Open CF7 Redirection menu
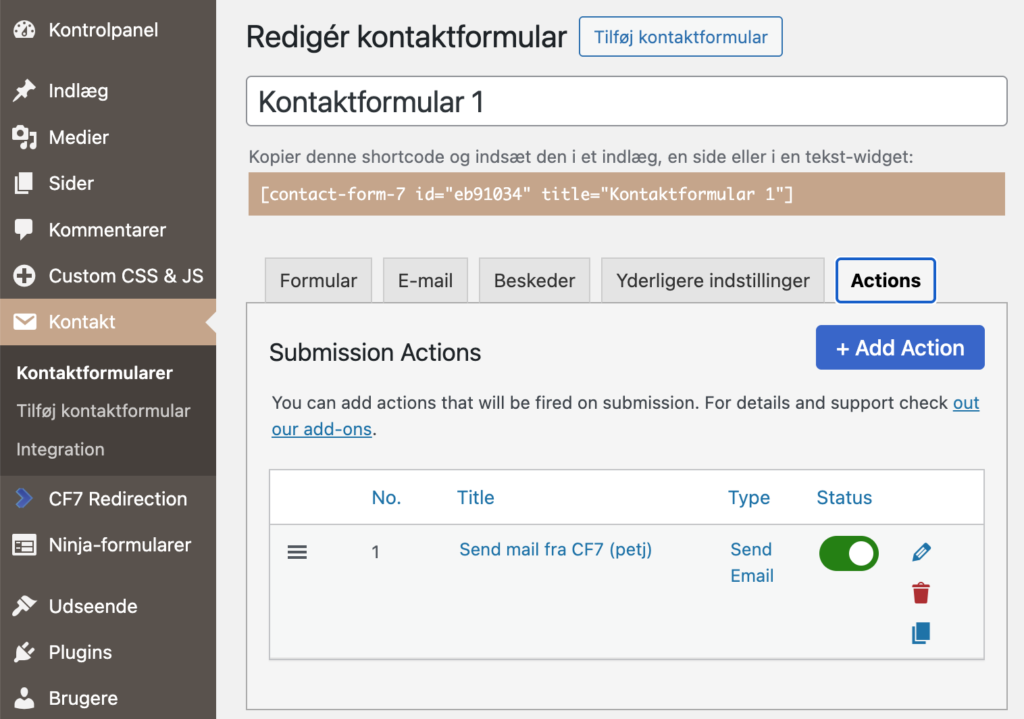Viewport: 1024px width, 719px height. pyautogui.click(x=117, y=498)
